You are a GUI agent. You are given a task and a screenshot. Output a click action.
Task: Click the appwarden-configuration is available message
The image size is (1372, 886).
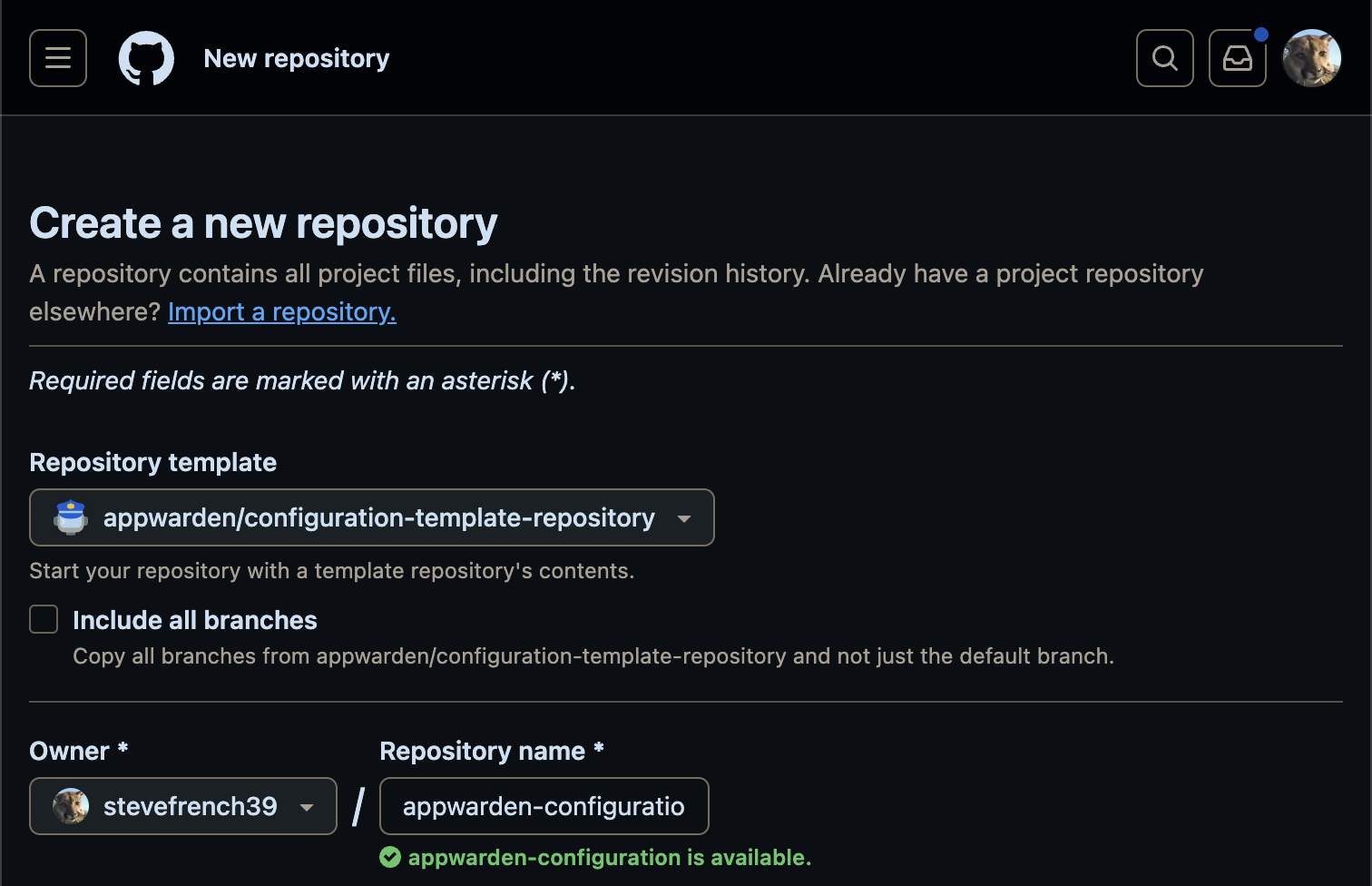click(x=609, y=857)
